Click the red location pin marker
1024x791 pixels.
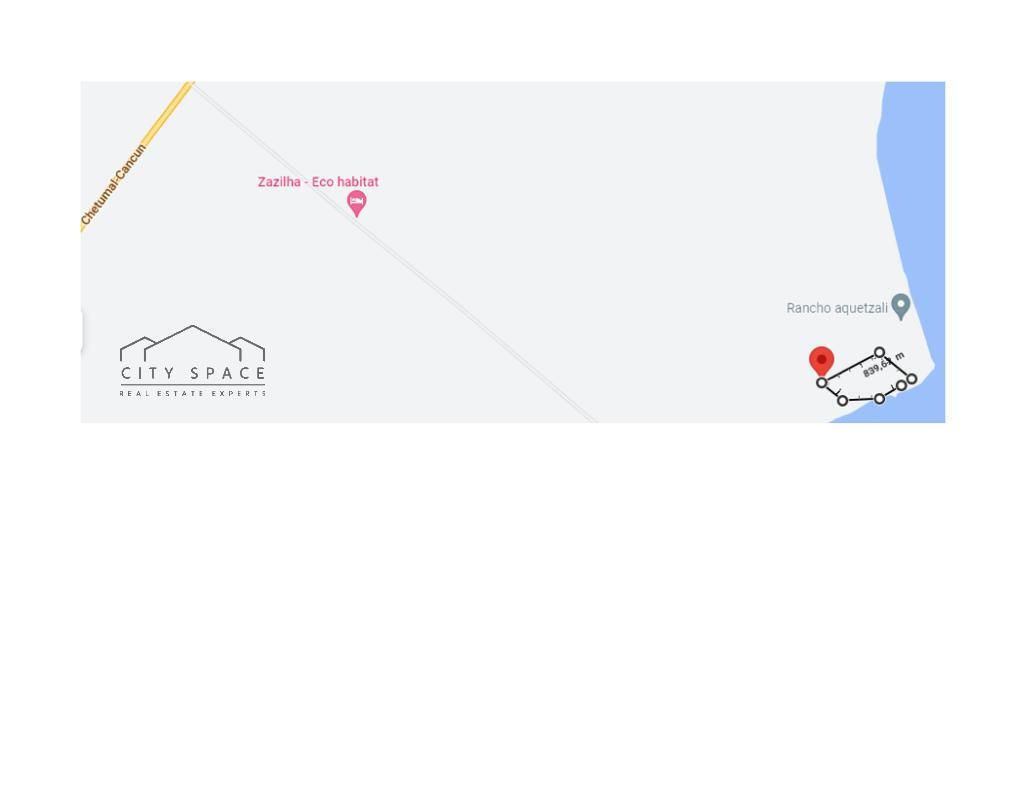click(x=822, y=361)
